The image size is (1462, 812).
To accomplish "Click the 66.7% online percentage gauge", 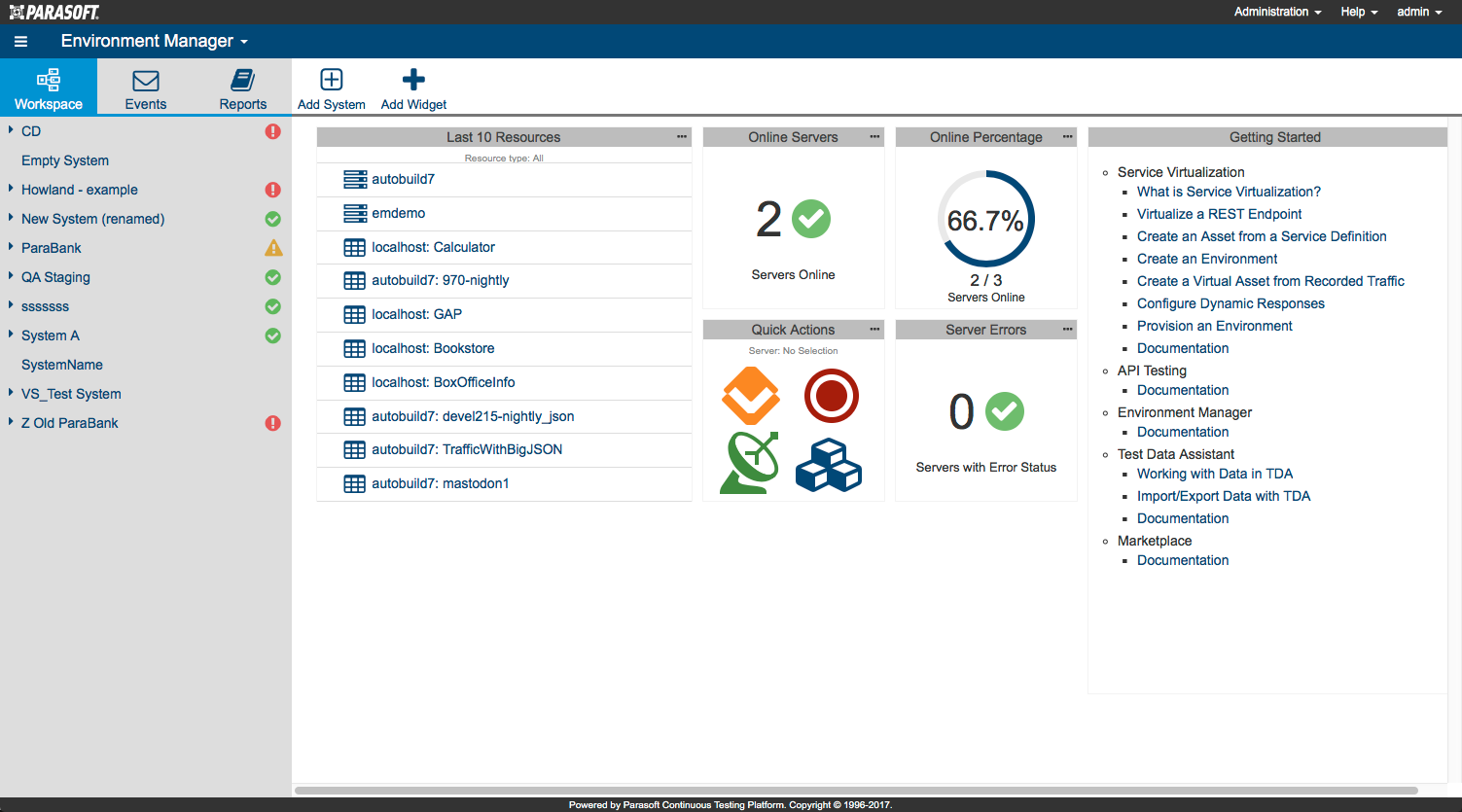I will [985, 220].
